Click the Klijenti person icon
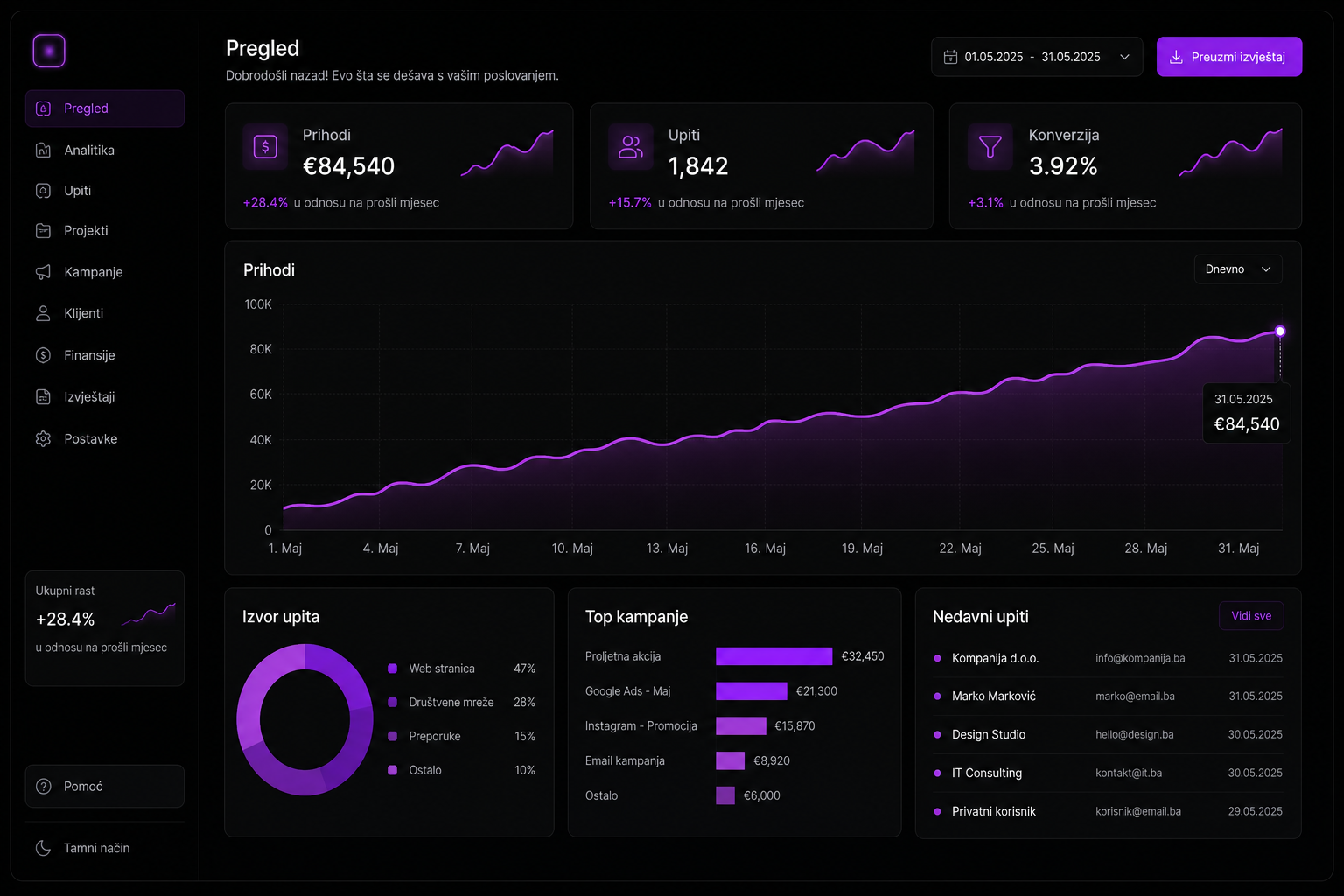Image resolution: width=1344 pixels, height=896 pixels. [x=43, y=313]
